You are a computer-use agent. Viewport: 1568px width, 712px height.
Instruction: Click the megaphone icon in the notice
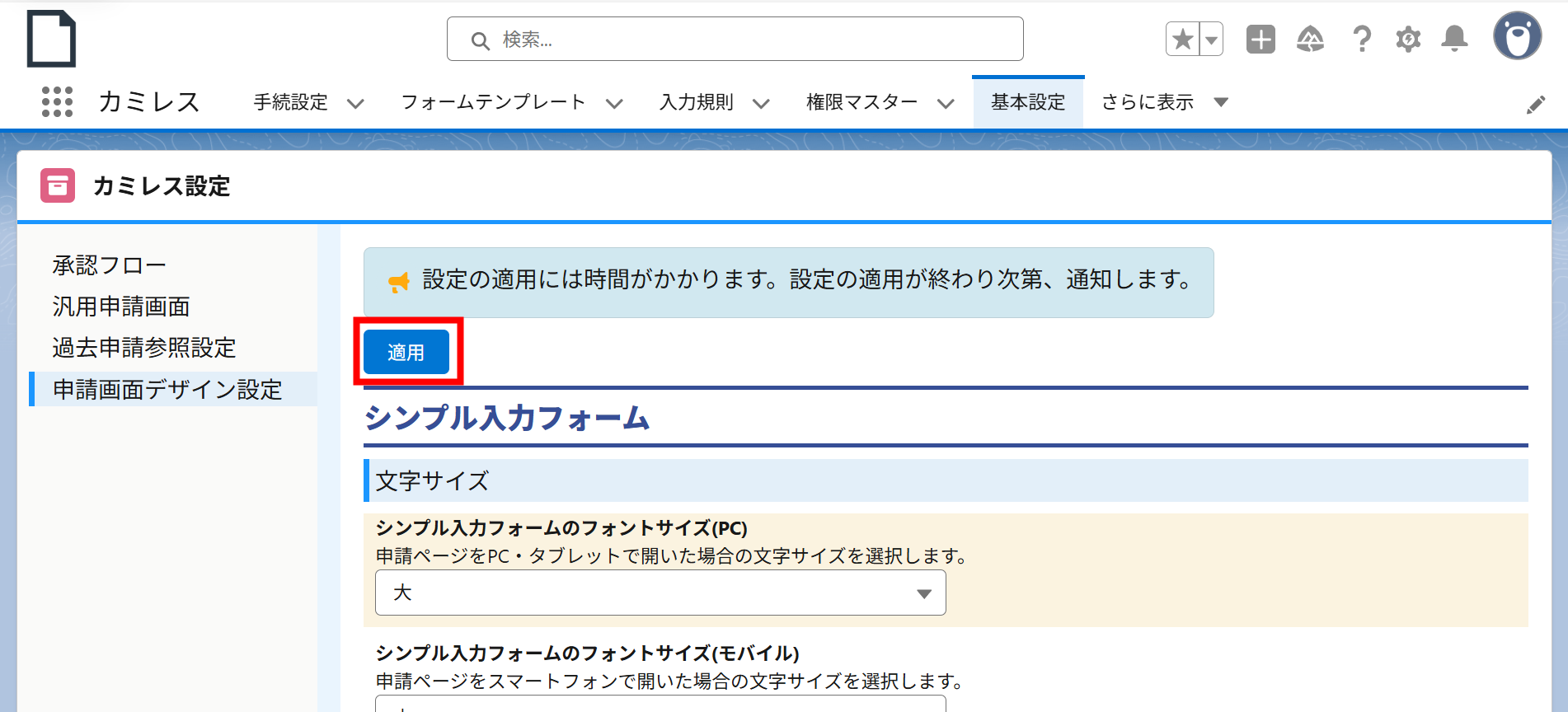pyautogui.click(x=399, y=282)
